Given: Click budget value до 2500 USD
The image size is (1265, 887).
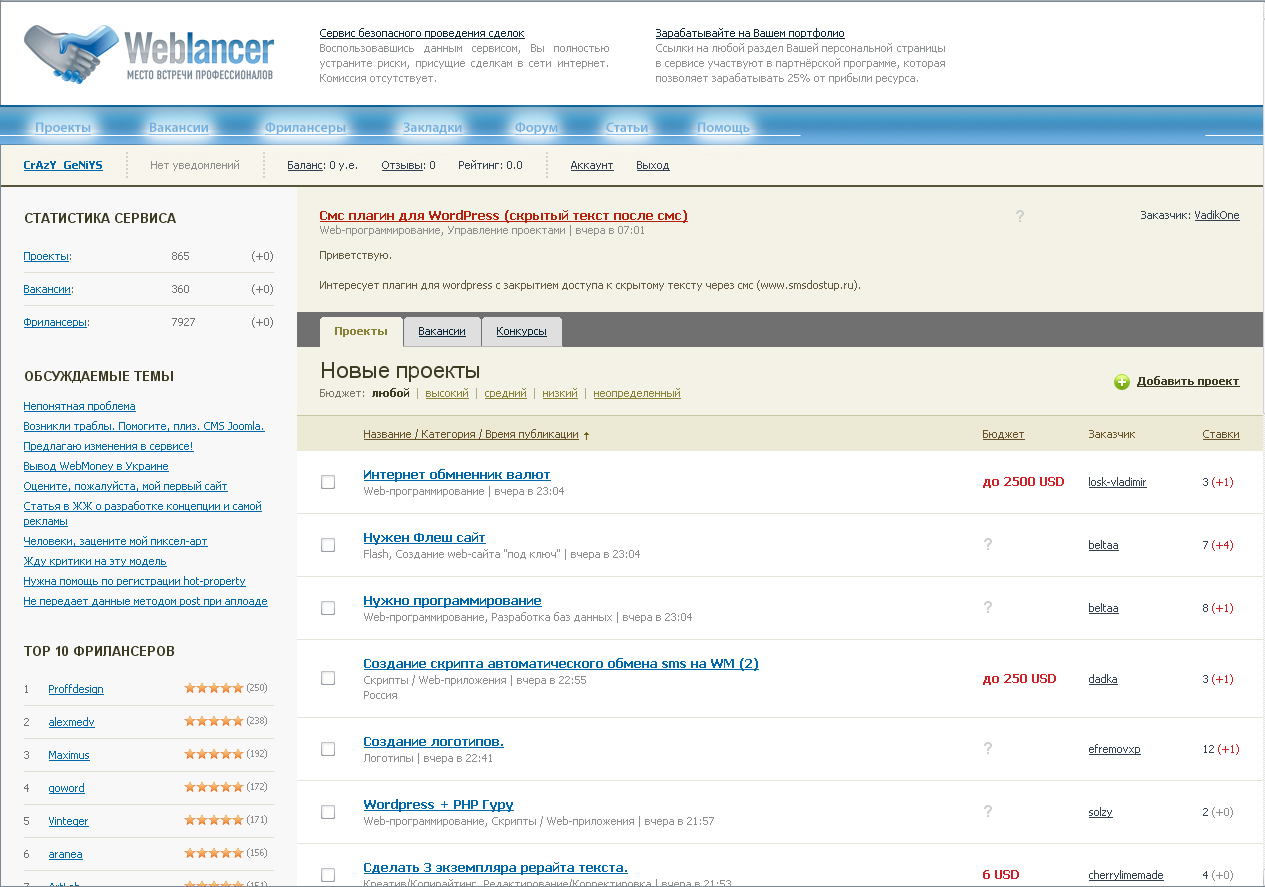Looking at the screenshot, I should pyautogui.click(x=1023, y=481).
